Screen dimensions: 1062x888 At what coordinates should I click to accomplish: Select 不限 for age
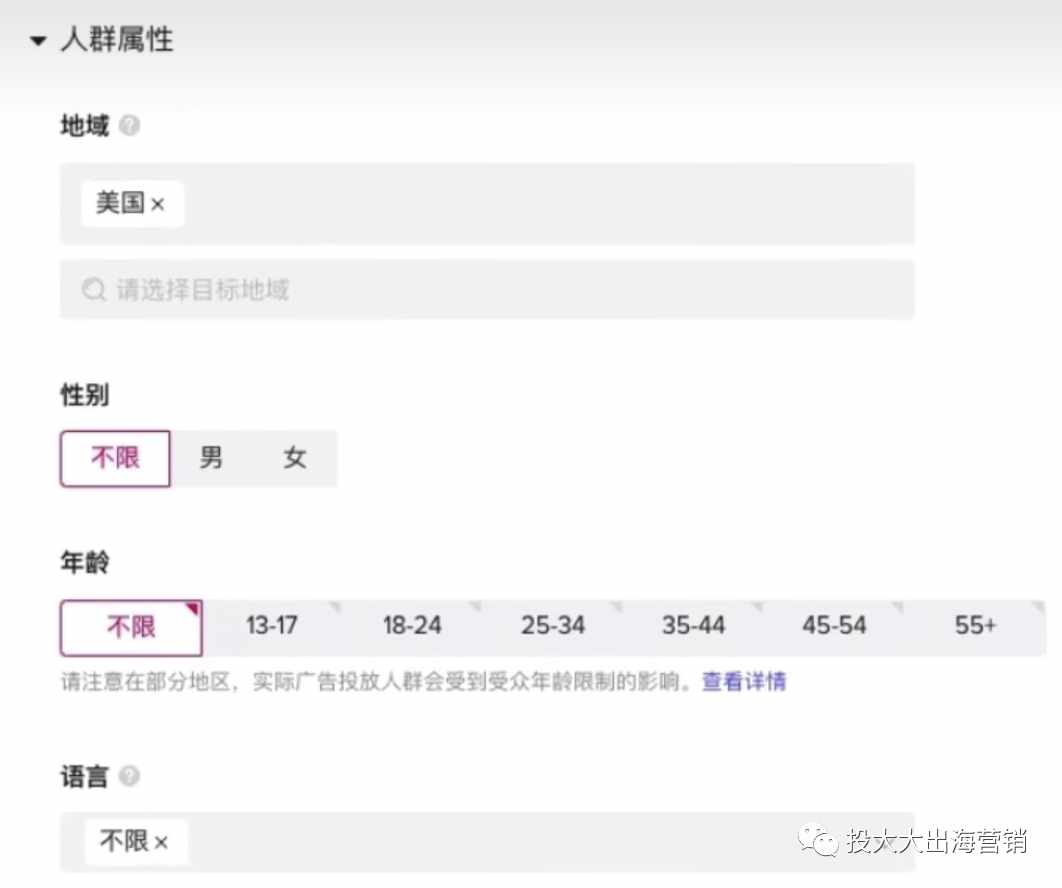131,627
